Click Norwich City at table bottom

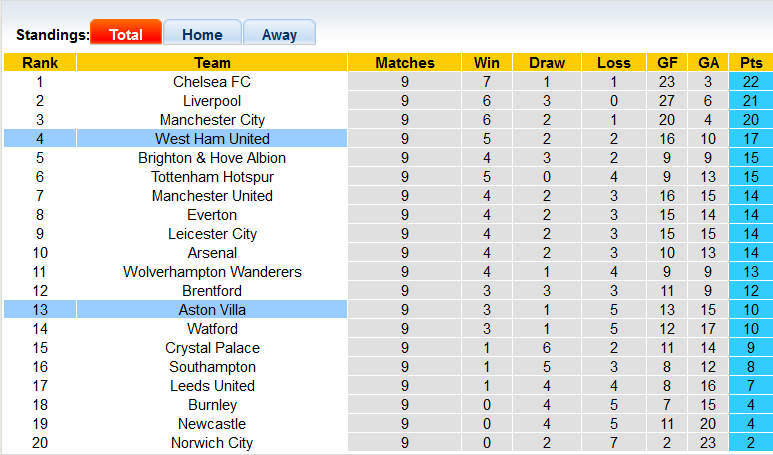point(212,443)
